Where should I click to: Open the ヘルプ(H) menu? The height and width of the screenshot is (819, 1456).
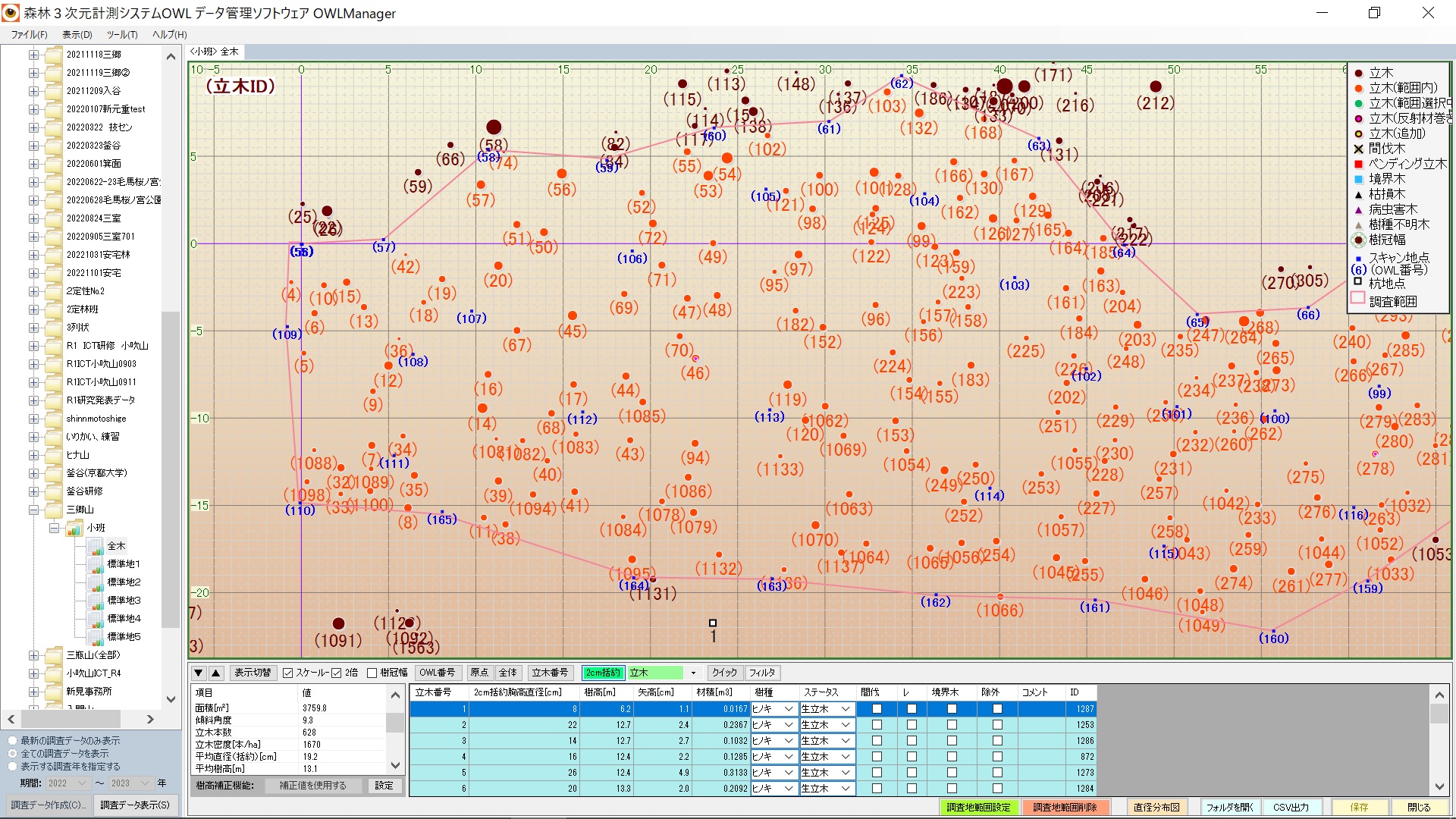pos(169,35)
